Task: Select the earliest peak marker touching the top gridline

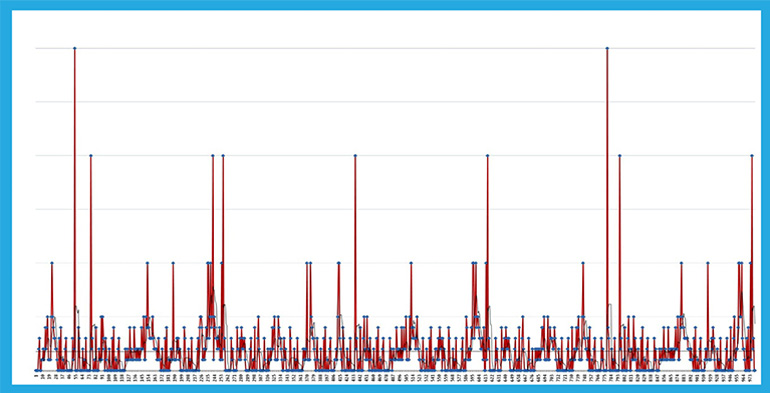Action: click(75, 48)
